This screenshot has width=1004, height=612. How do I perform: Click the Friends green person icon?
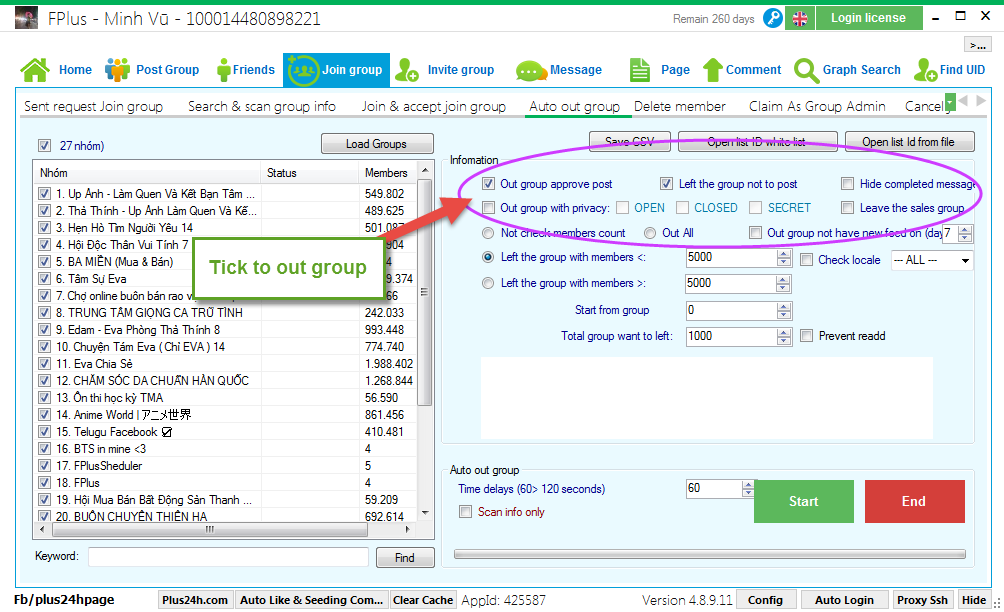pyautogui.click(x=223, y=70)
